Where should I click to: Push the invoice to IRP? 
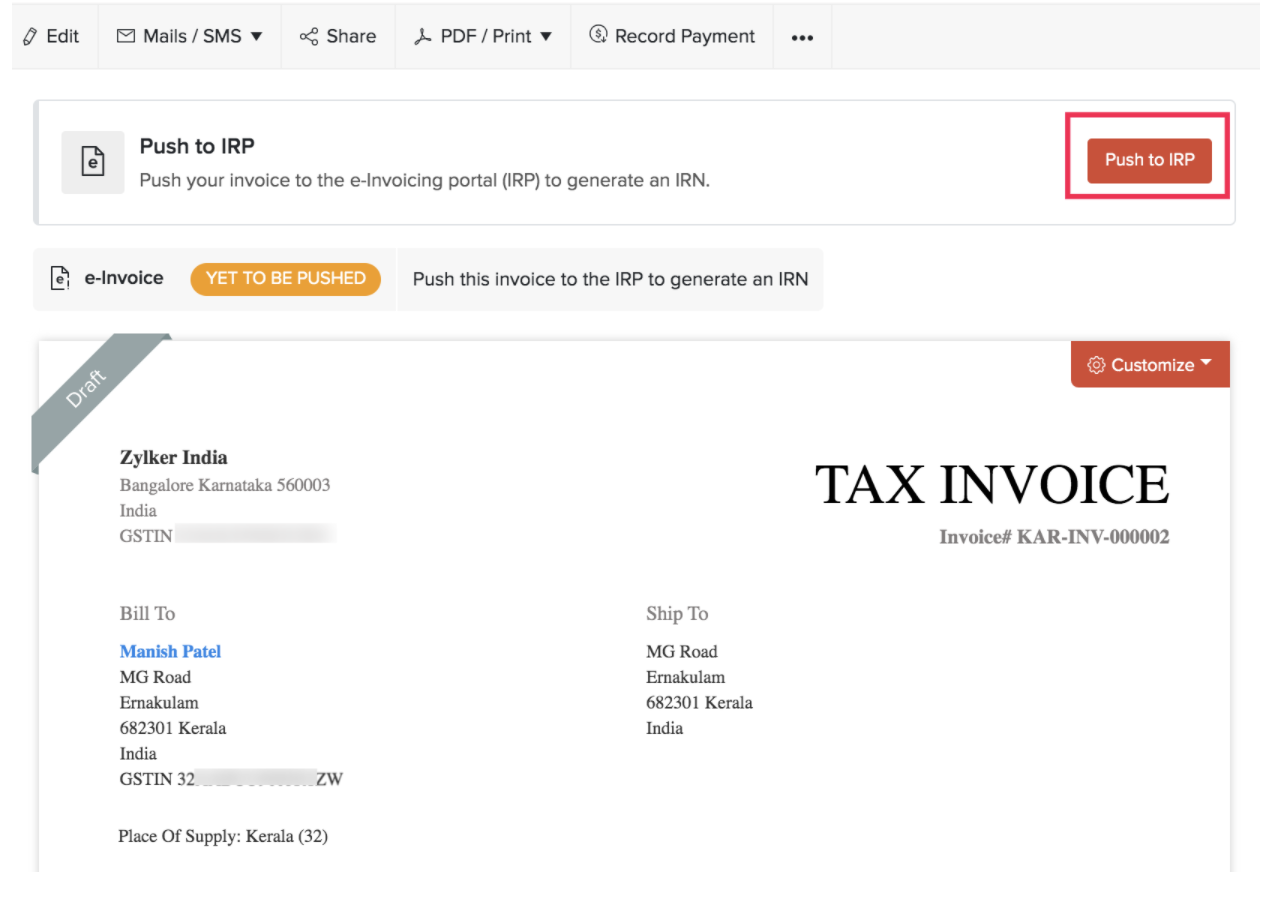1148,160
